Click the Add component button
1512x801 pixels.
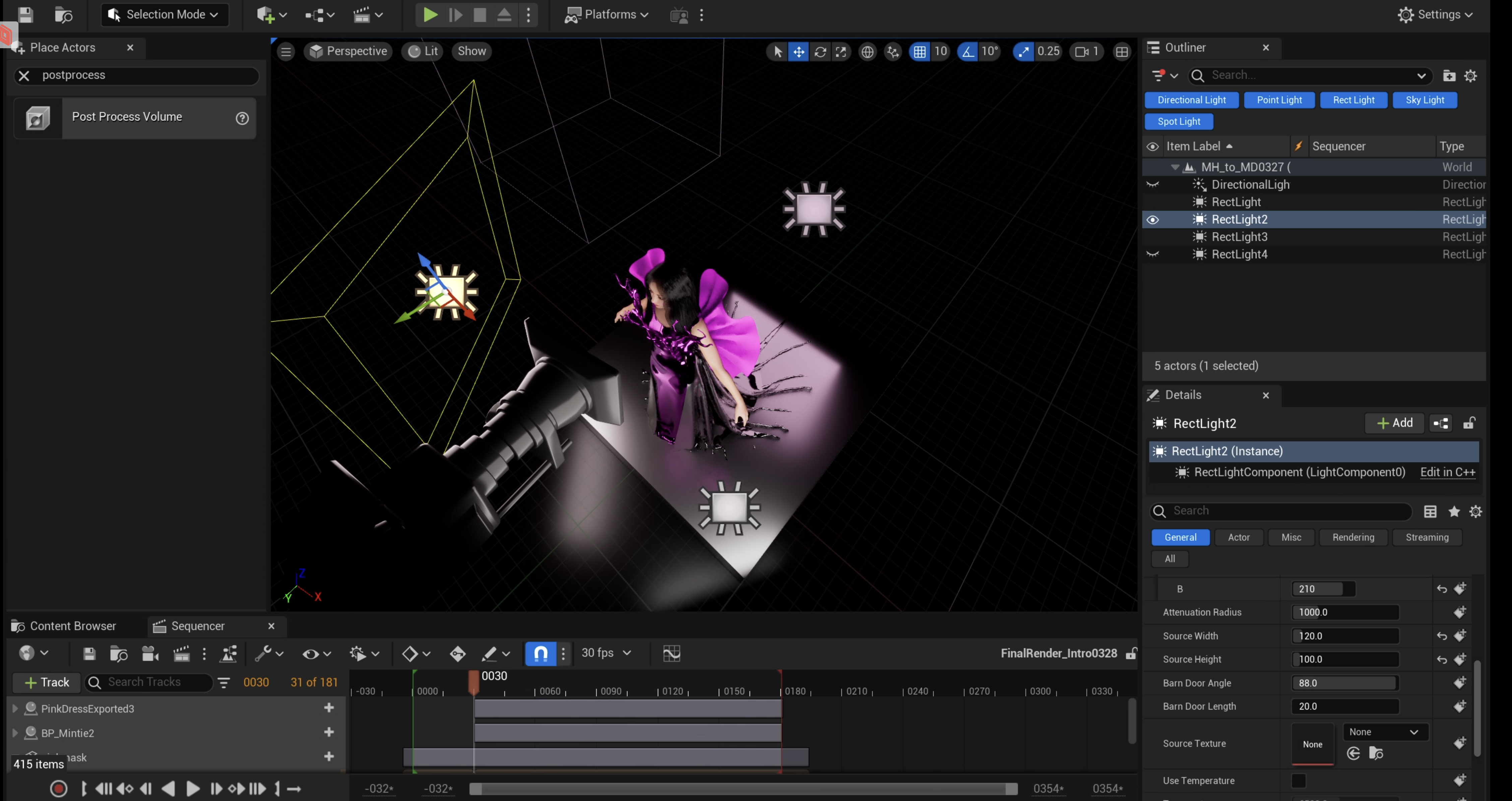1395,423
